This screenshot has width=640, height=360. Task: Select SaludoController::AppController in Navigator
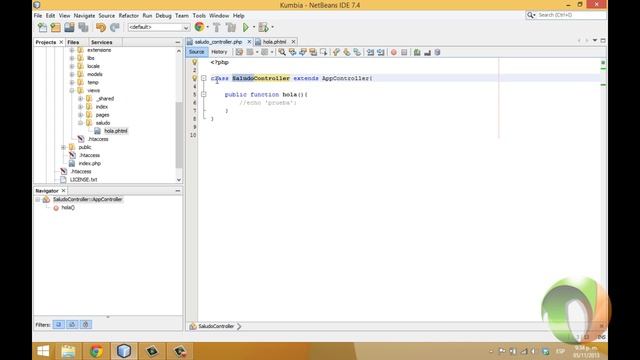pos(88,199)
